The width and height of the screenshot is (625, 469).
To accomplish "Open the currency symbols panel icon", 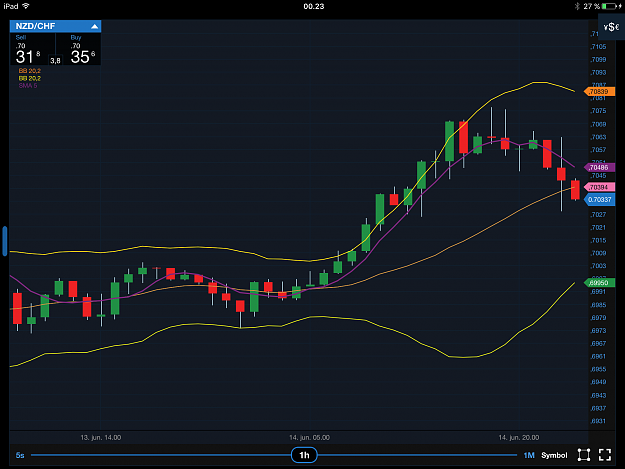I will coord(611,27).
